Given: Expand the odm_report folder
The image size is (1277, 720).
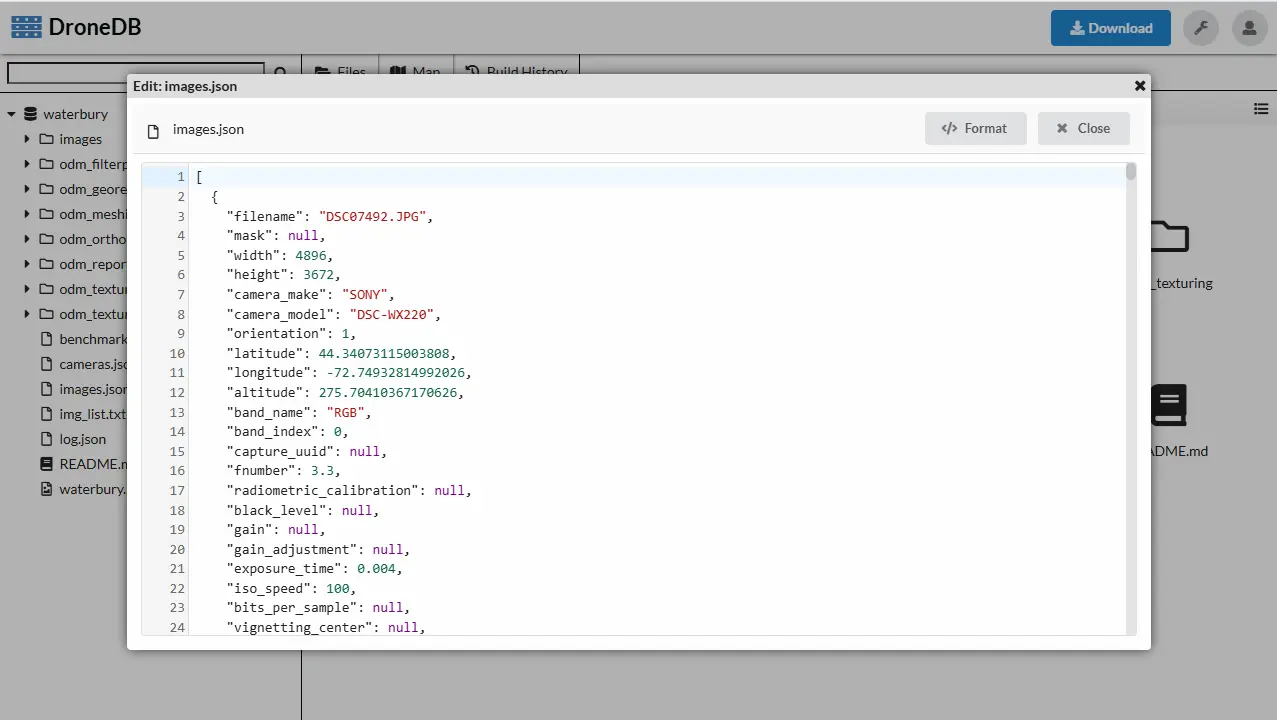Looking at the screenshot, I should (x=27, y=264).
